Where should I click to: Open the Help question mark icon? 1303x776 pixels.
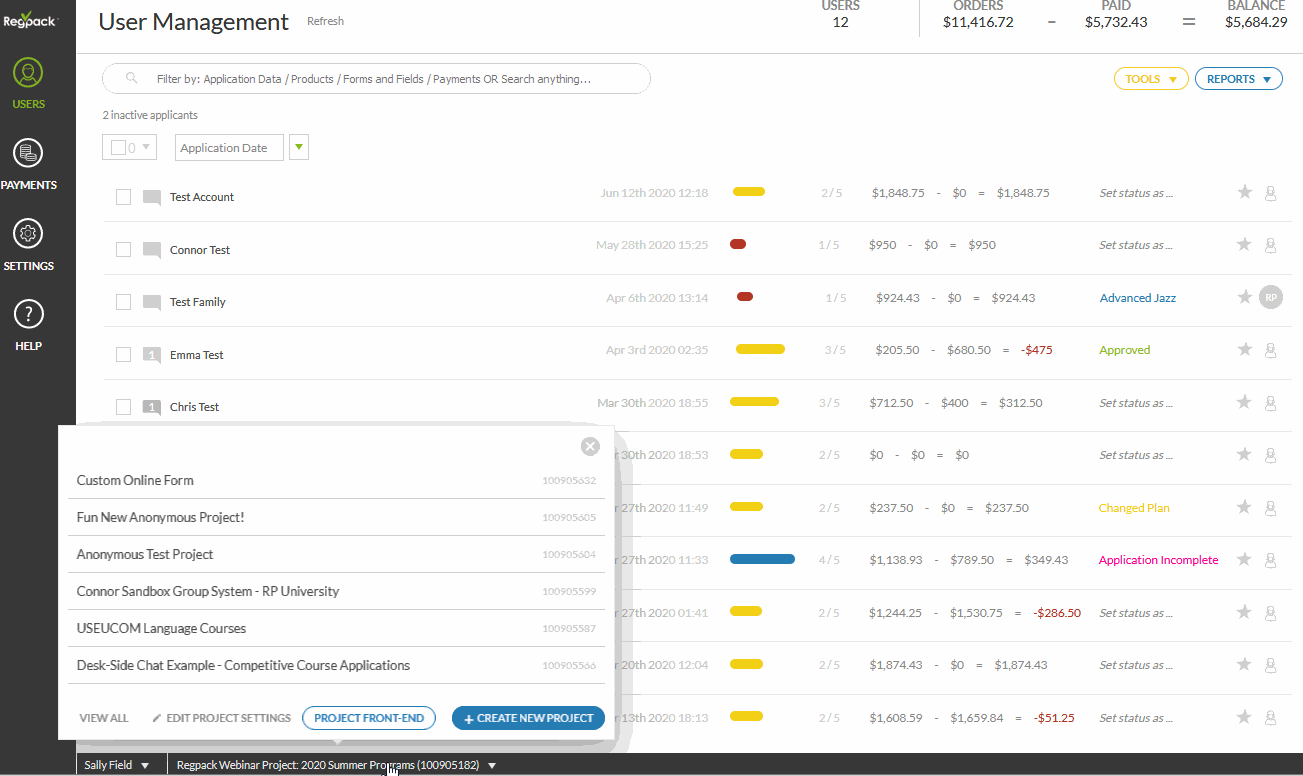tap(28, 315)
